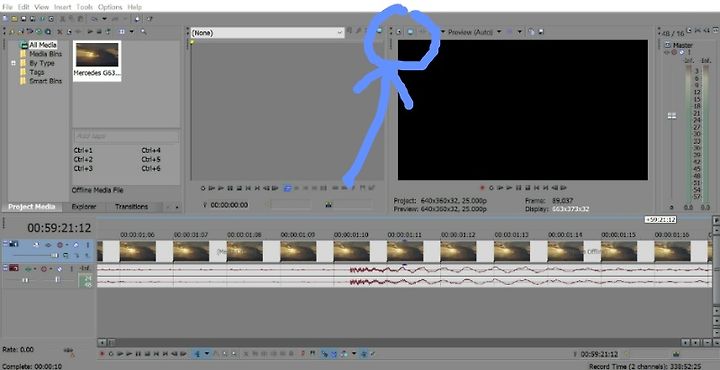Insert a region from timeline toolbar

312,353
